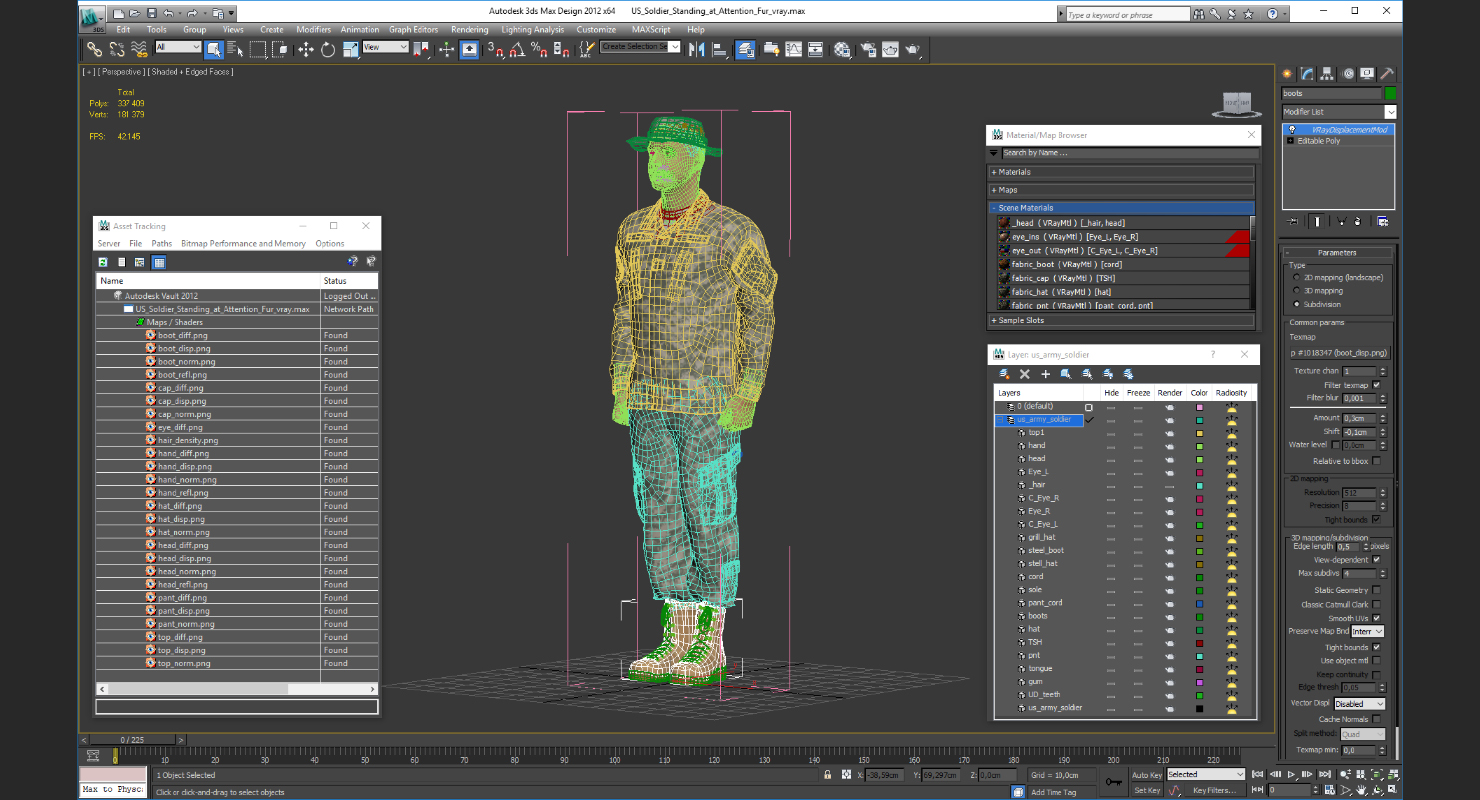The width and height of the screenshot is (1480, 800).
Task: Create a new layer in the Layer dialog
Action: (x=1004, y=374)
